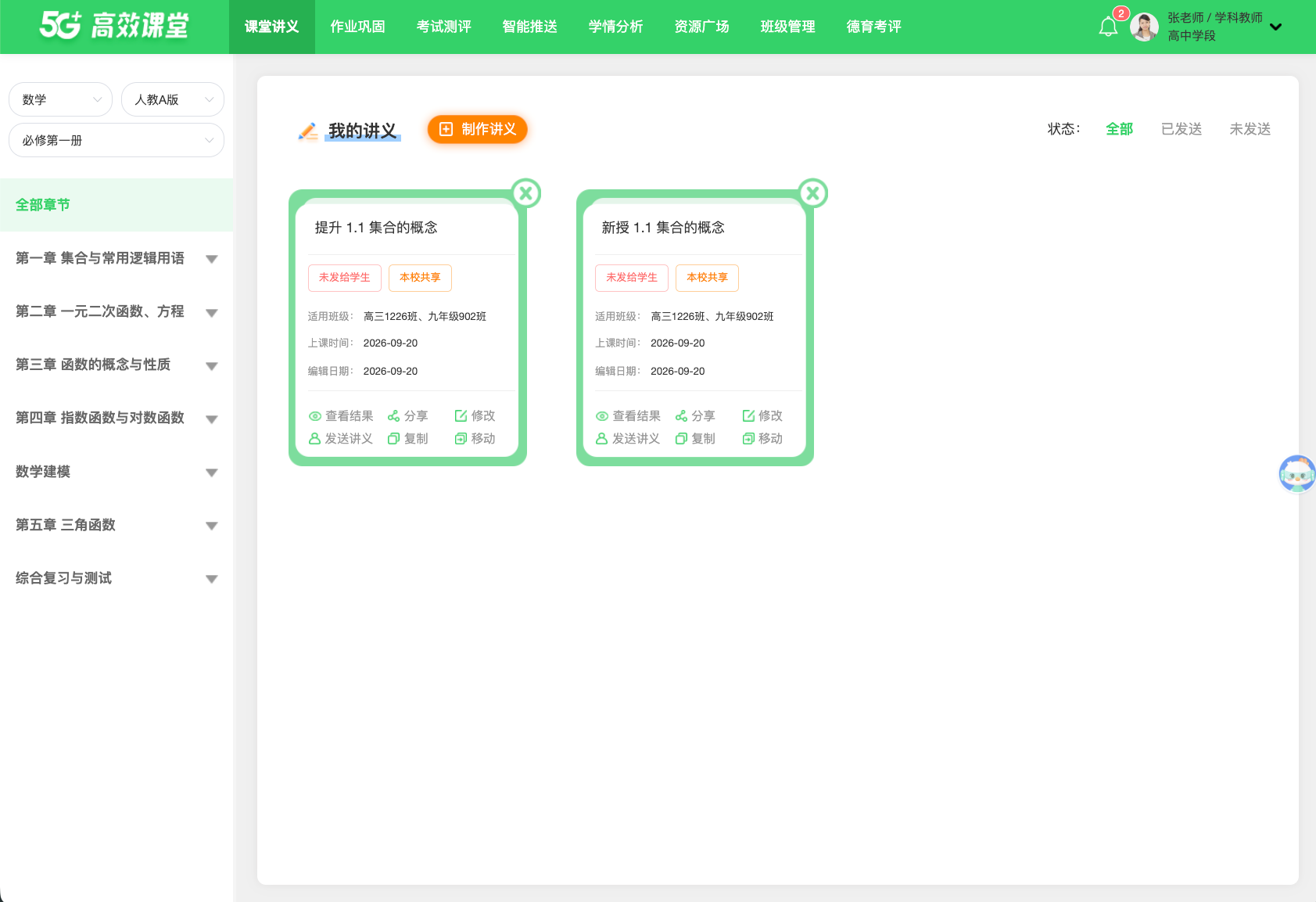The image size is (1316, 902).
Task: Switch to the 考试测评 tab
Action: (x=444, y=27)
